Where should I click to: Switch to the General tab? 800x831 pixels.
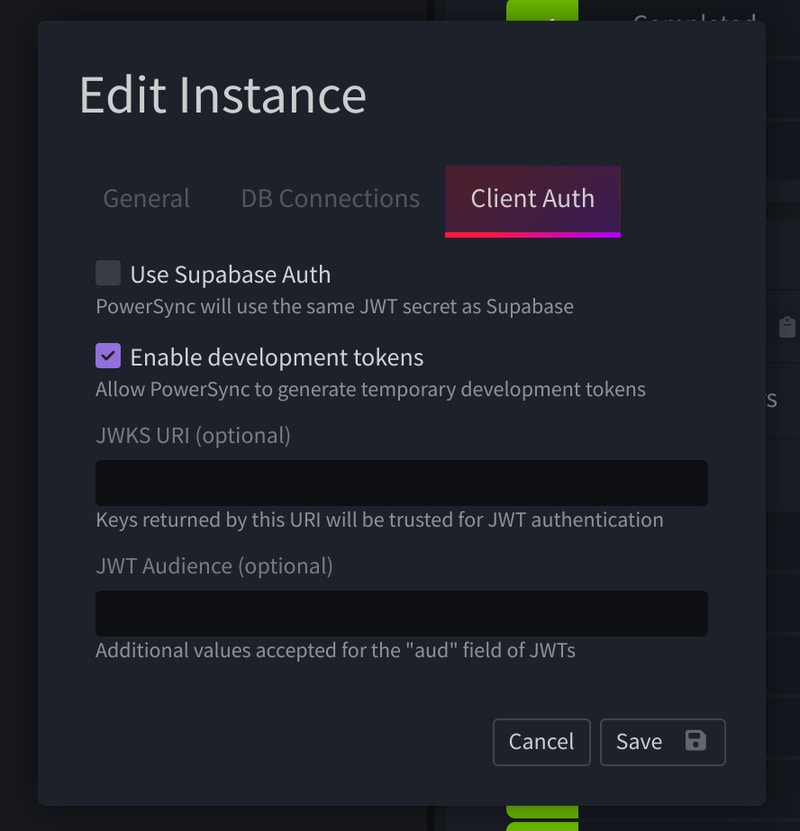coord(146,199)
